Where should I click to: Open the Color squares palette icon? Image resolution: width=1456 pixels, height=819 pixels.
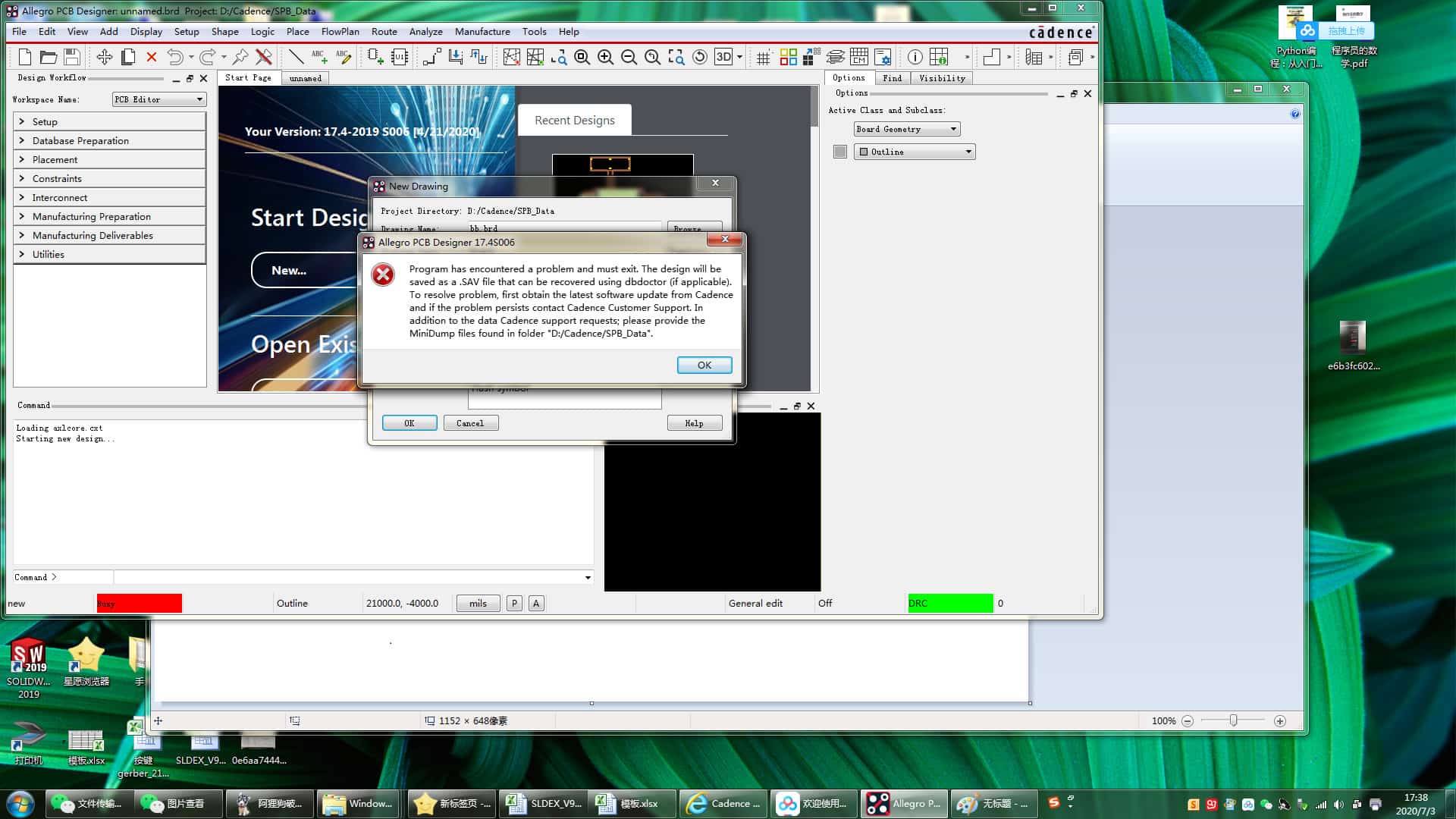point(789,57)
